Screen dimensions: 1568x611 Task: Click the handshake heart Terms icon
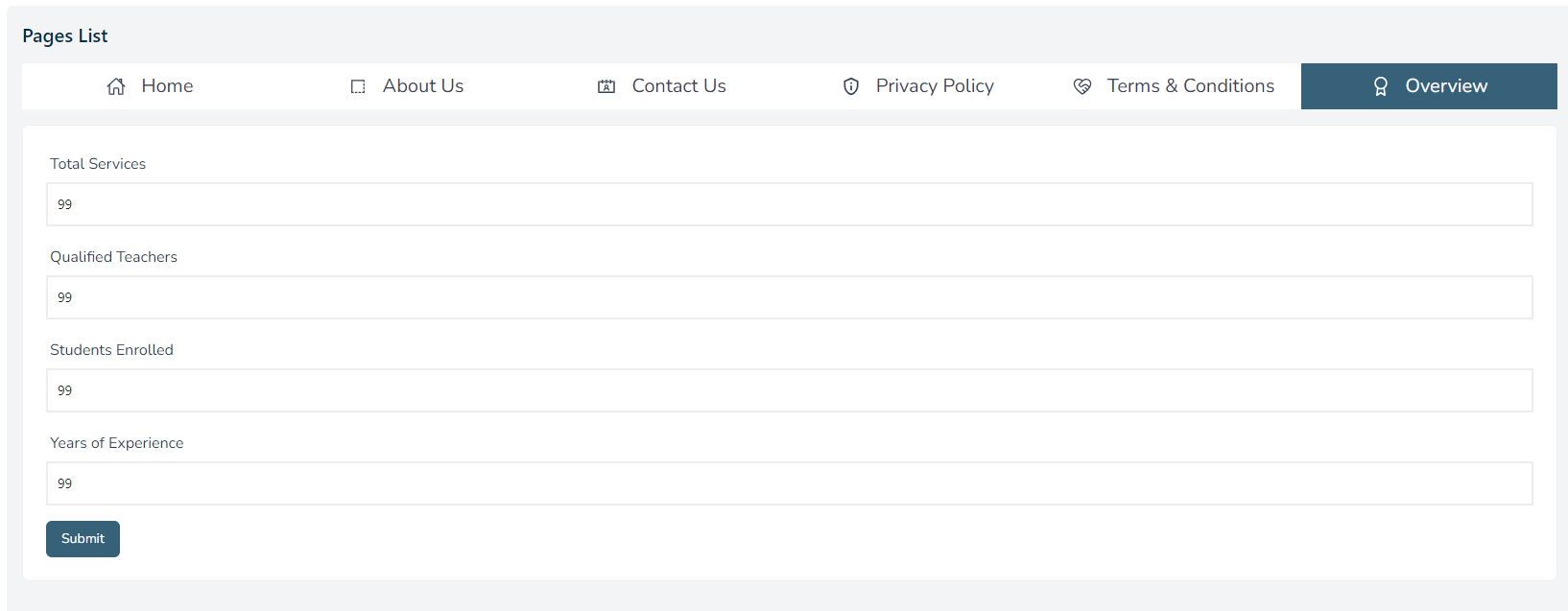click(1082, 86)
